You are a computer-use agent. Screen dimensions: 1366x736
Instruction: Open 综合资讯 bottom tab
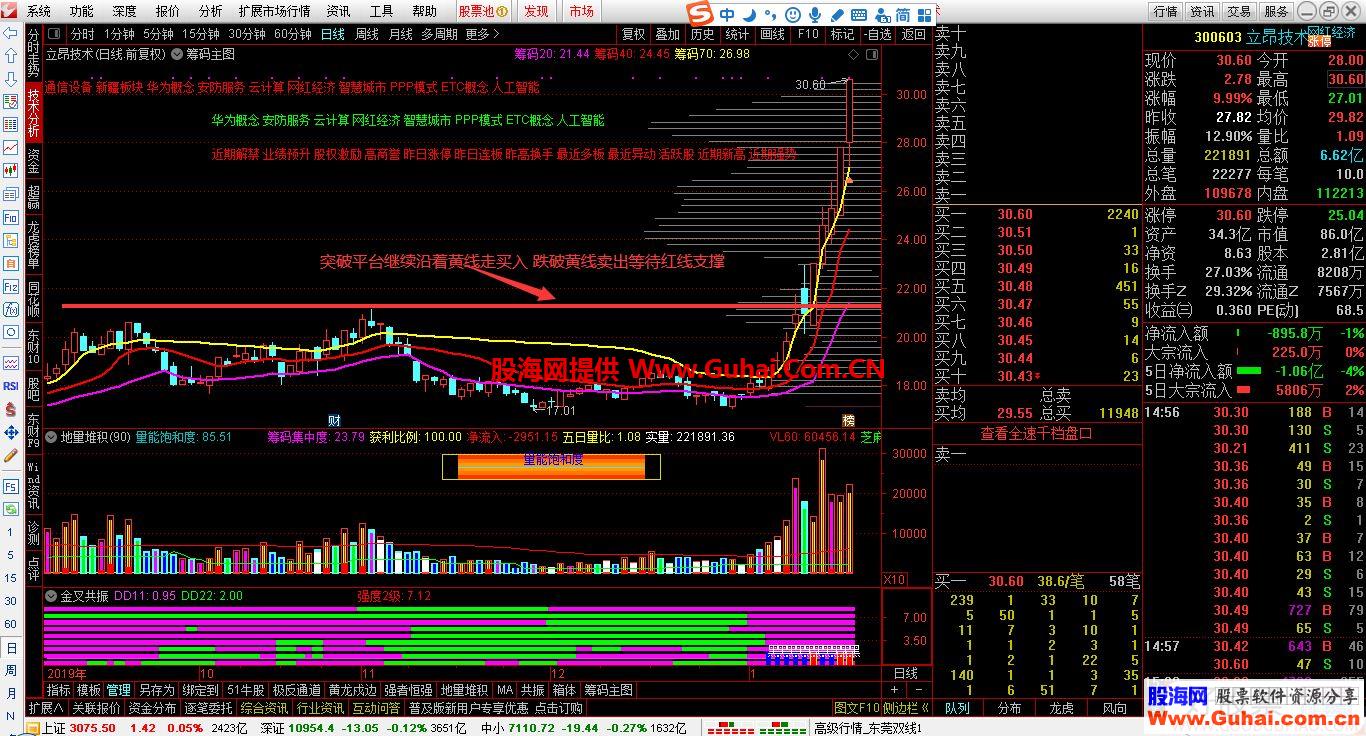pos(264,708)
